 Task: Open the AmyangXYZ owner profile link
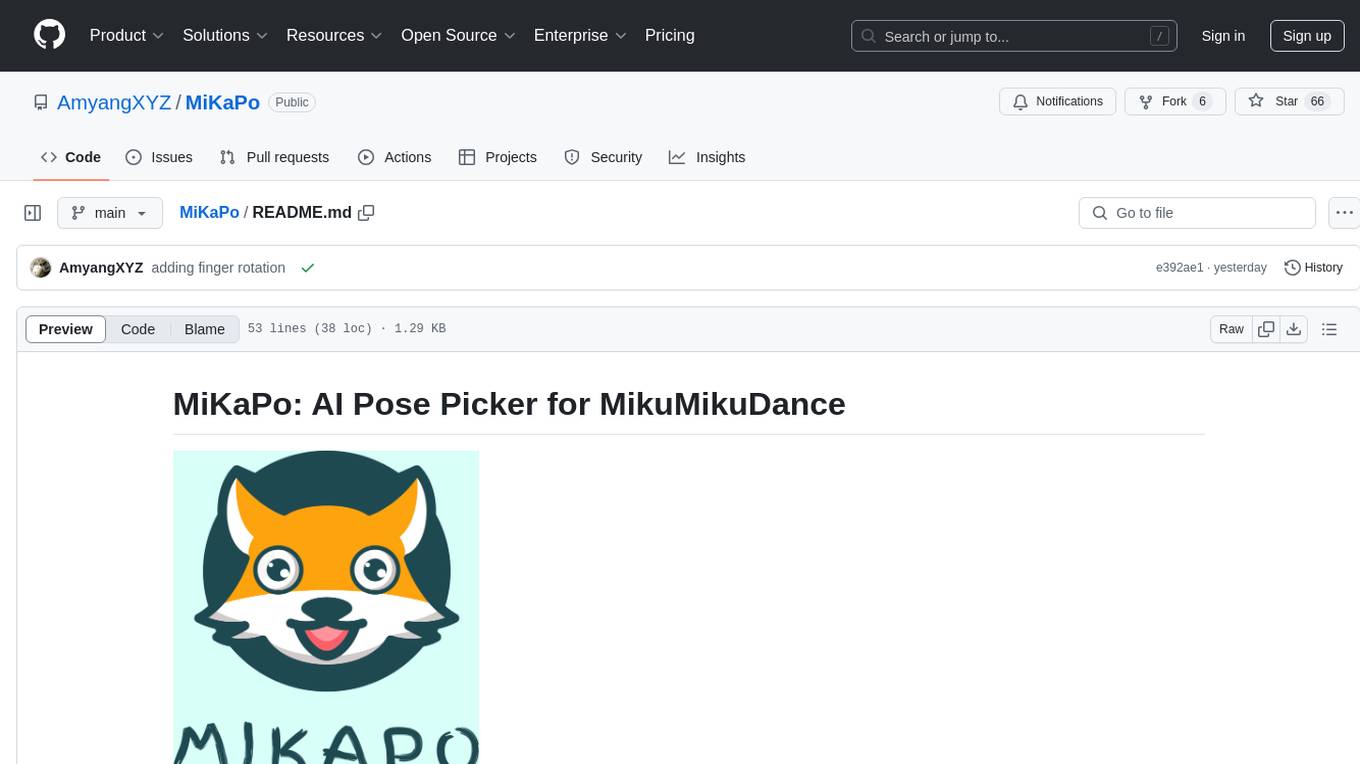[114, 102]
